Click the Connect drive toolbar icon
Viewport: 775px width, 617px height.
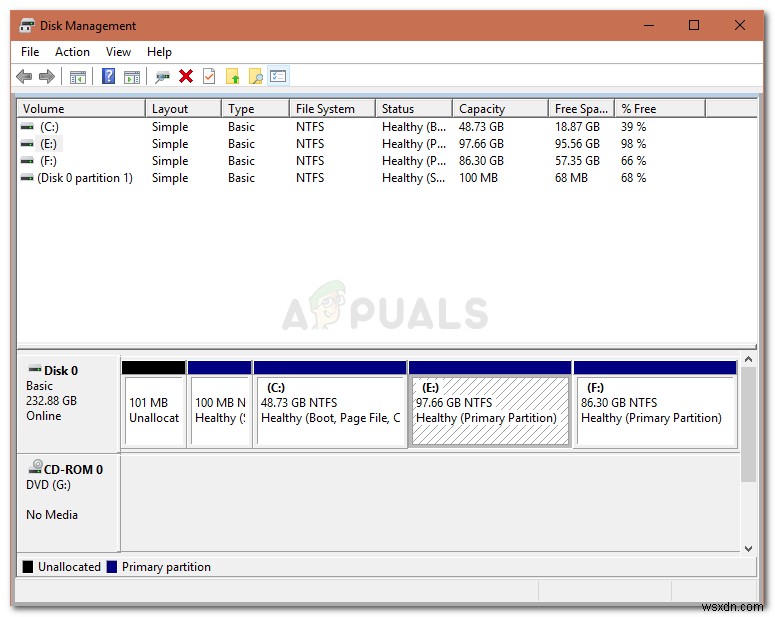coord(162,77)
